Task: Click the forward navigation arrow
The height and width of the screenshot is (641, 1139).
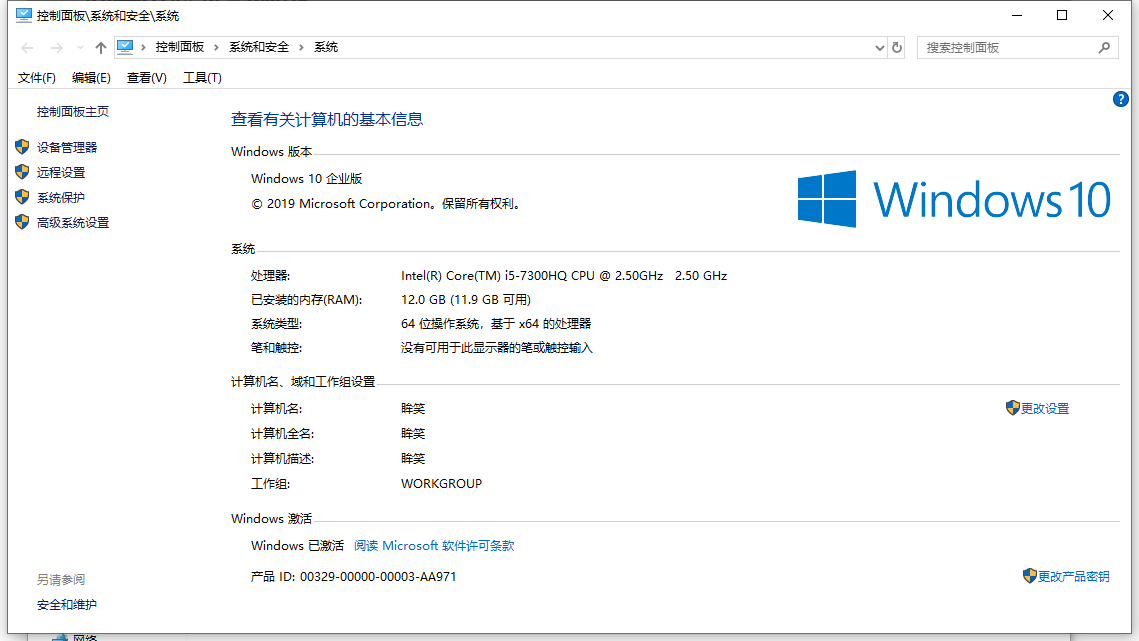Action: (x=57, y=48)
